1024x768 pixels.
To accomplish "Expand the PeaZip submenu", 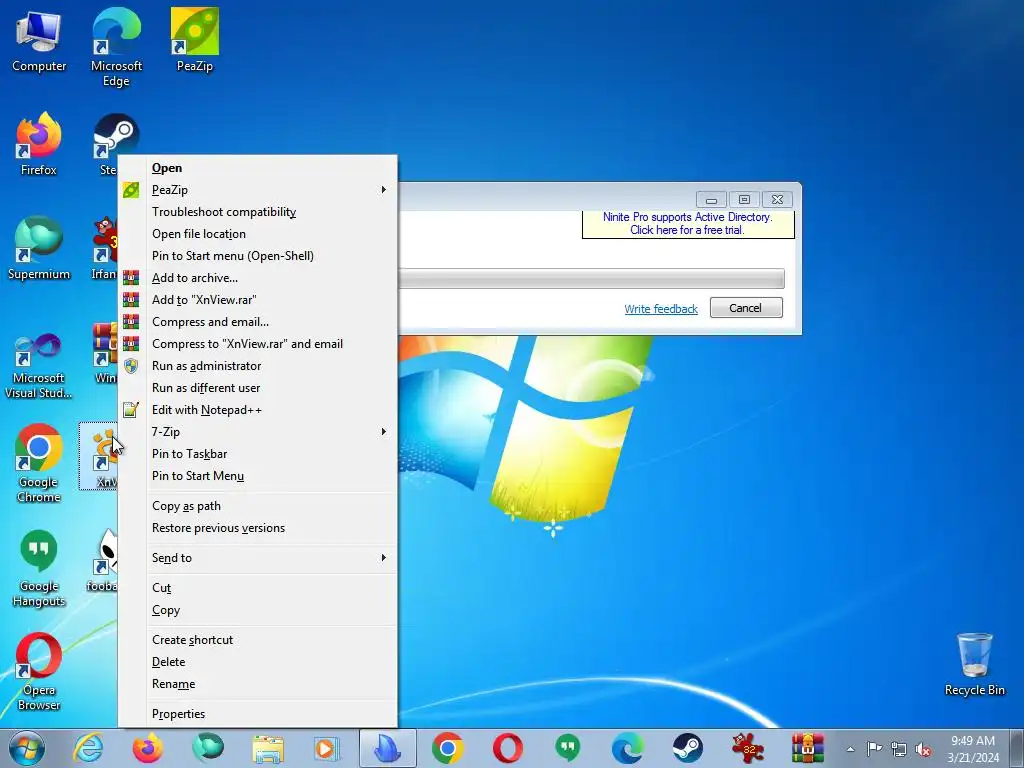I will pos(258,189).
